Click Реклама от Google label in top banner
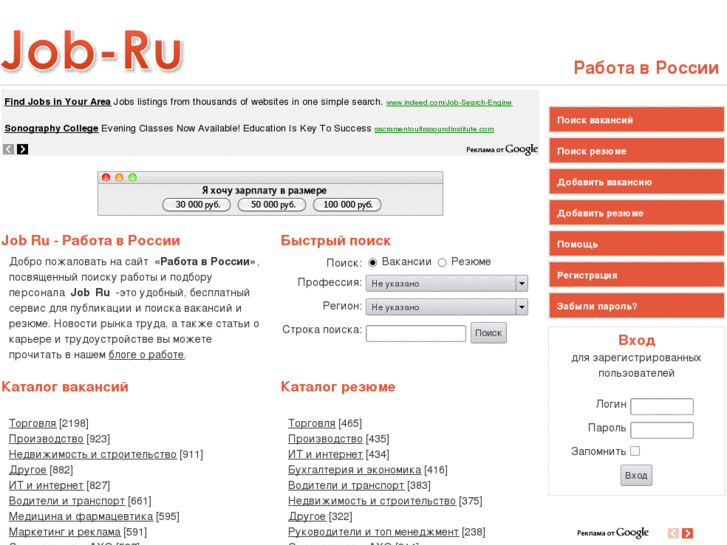Image resolution: width=727 pixels, height=545 pixels. coord(502,149)
